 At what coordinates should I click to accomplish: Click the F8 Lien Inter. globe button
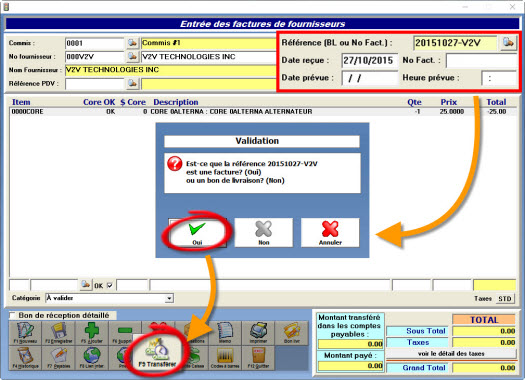[x=92, y=358]
